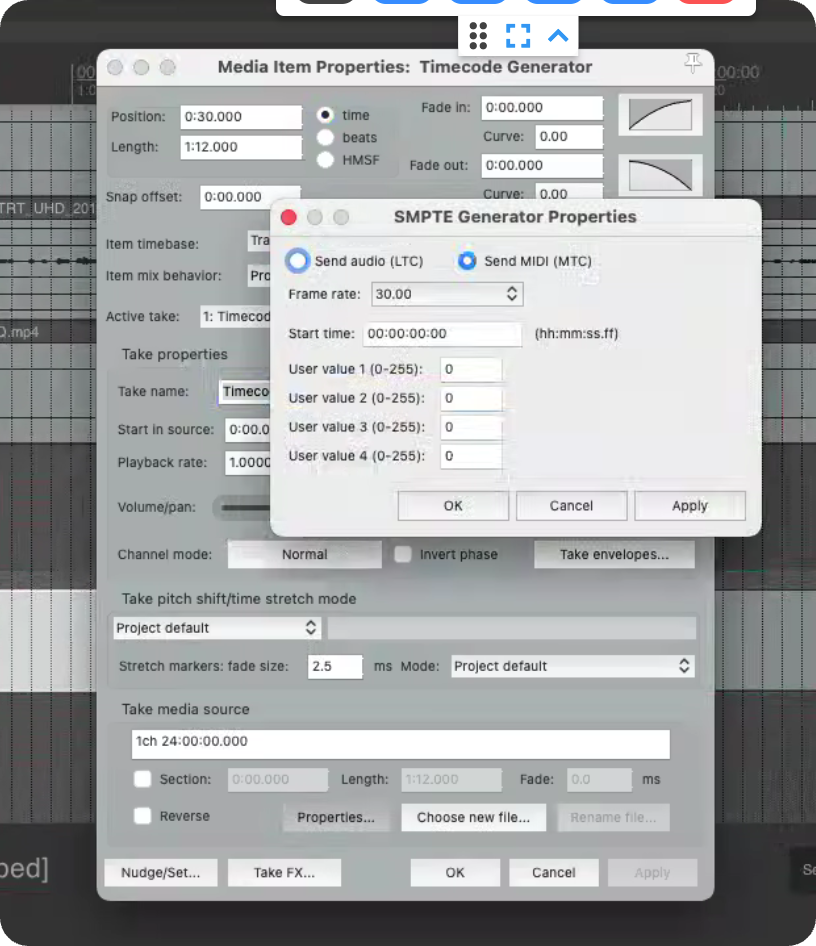Click the six-dot grid icon in the floating toolbar

point(478,36)
